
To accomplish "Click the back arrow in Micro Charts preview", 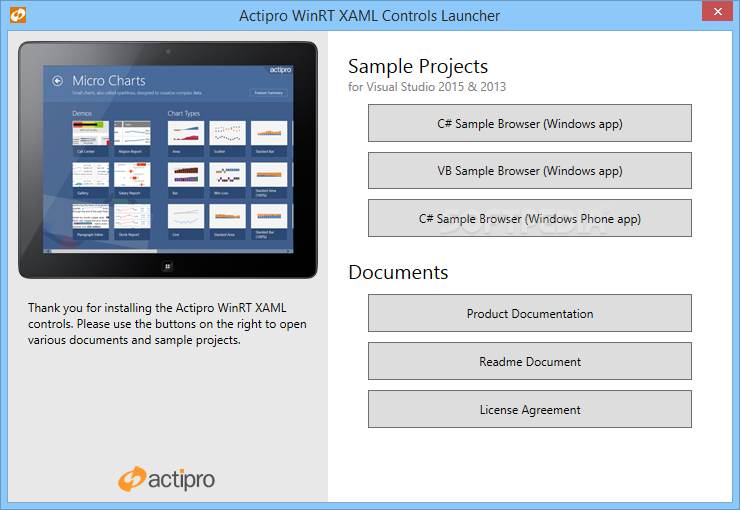I will 58,81.
